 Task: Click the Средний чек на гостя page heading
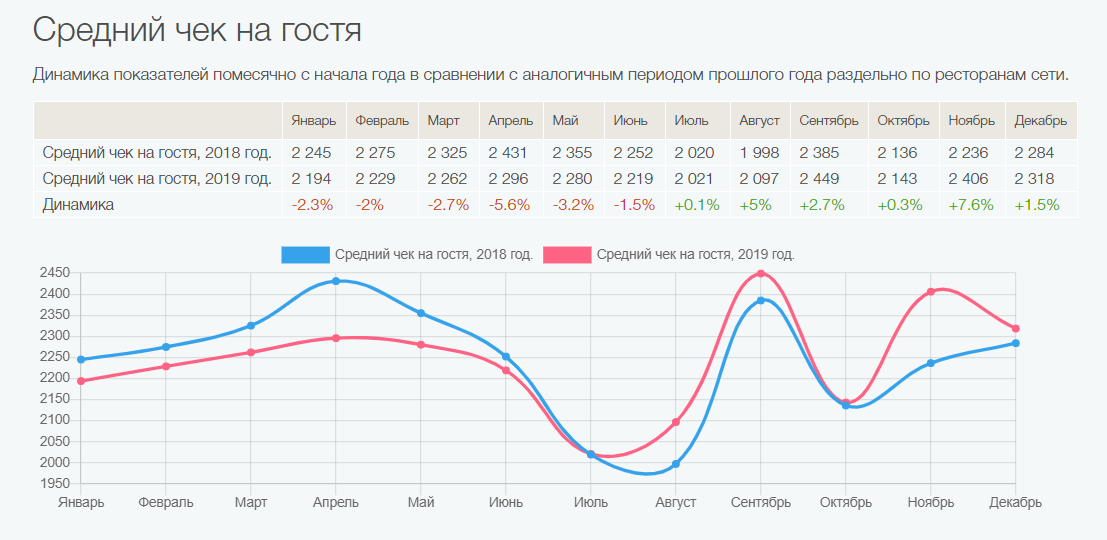pyautogui.click(x=197, y=29)
